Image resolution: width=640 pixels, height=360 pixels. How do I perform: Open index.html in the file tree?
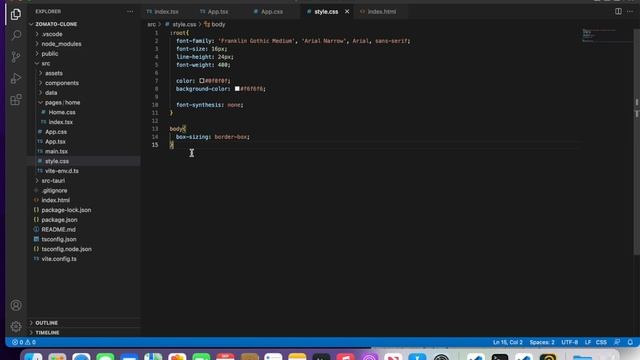[x=56, y=200]
